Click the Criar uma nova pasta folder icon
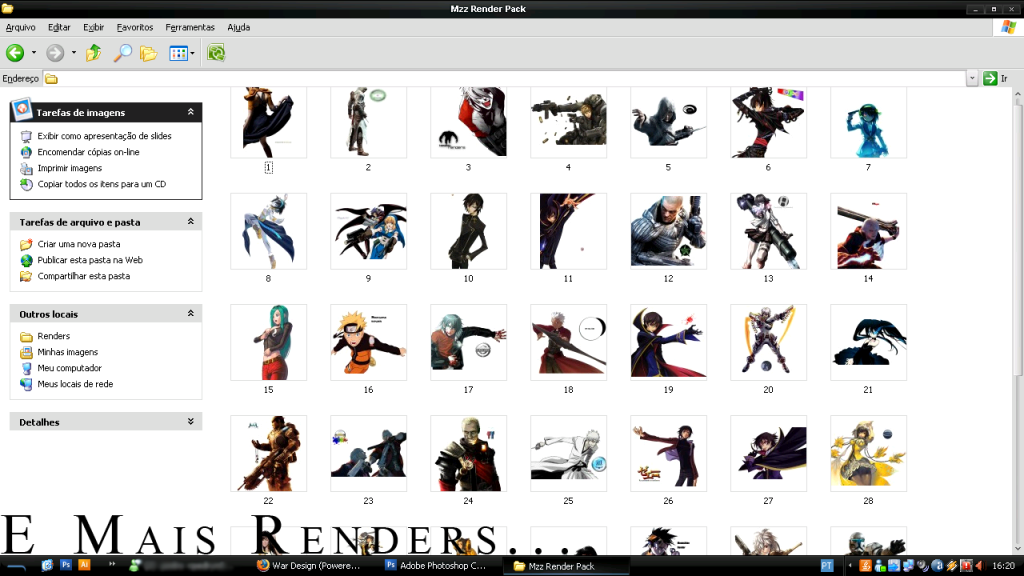 tap(26, 244)
